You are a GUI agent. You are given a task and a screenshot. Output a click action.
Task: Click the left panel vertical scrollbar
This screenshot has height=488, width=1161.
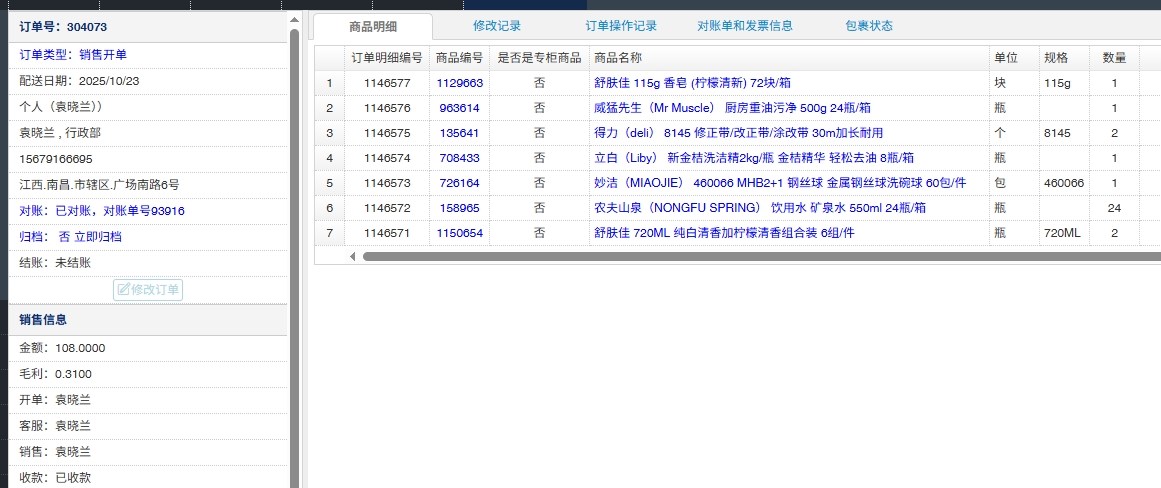click(x=294, y=250)
